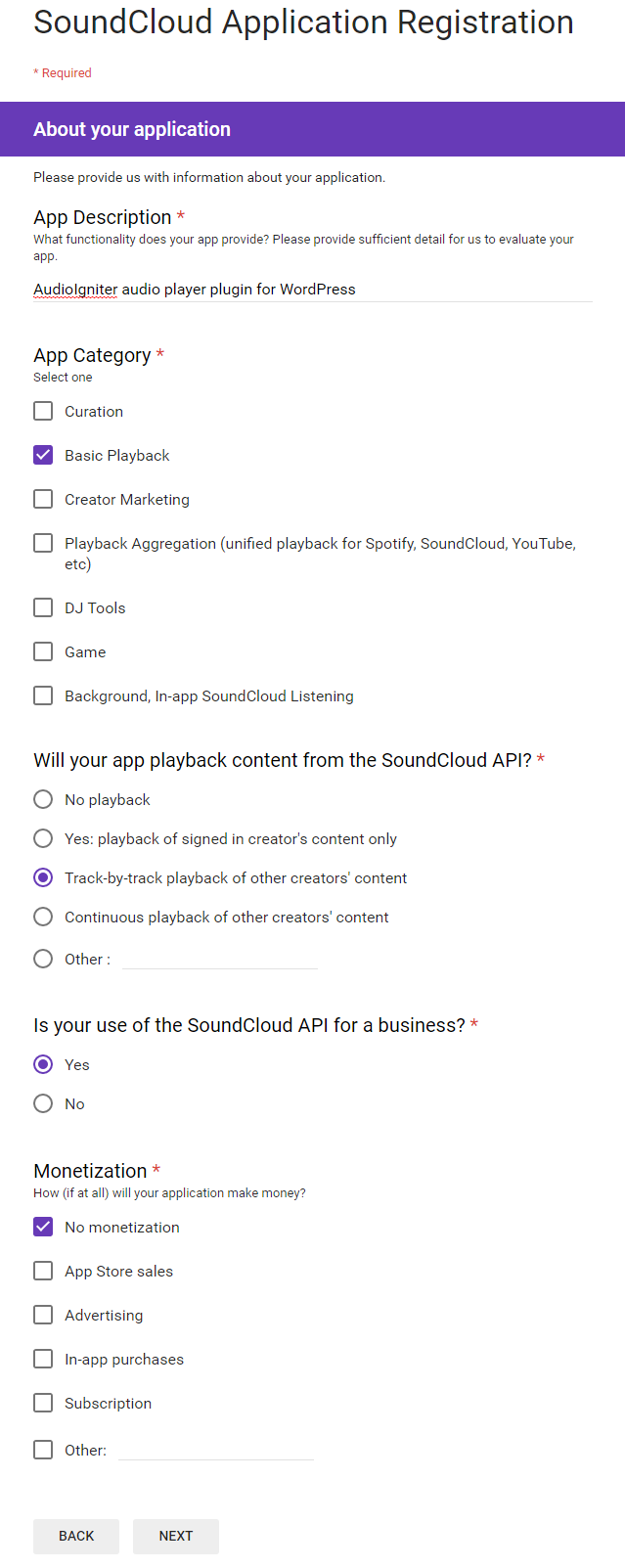625x1568 pixels.
Task: Choose playback of signed in creator's content only
Action: pyautogui.click(x=43, y=838)
